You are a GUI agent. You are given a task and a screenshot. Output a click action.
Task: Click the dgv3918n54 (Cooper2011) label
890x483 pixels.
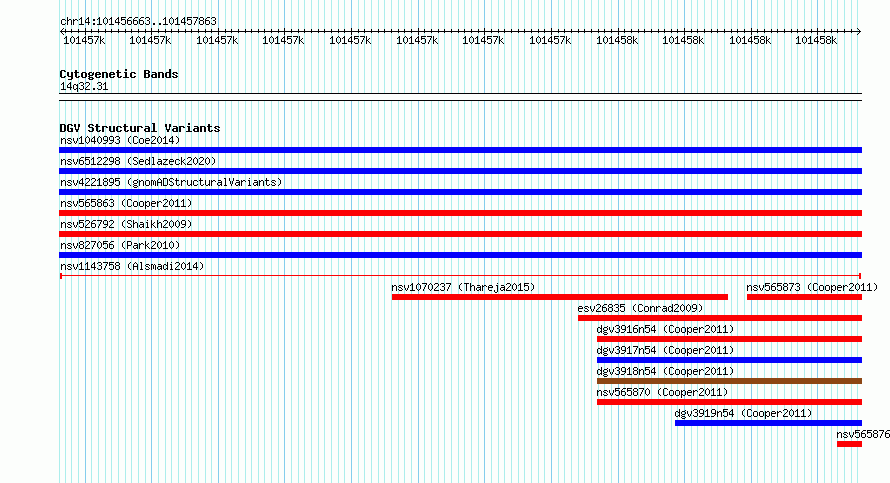coord(665,371)
